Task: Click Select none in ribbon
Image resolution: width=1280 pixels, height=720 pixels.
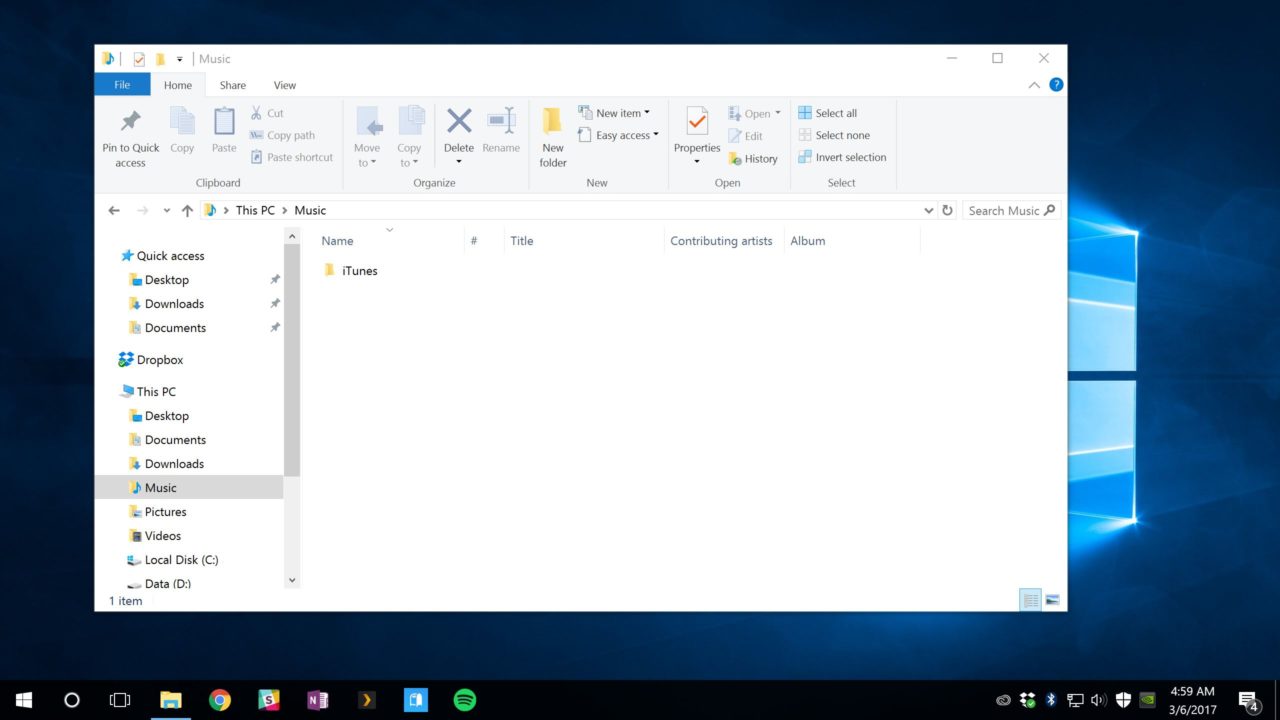Action: tap(834, 135)
